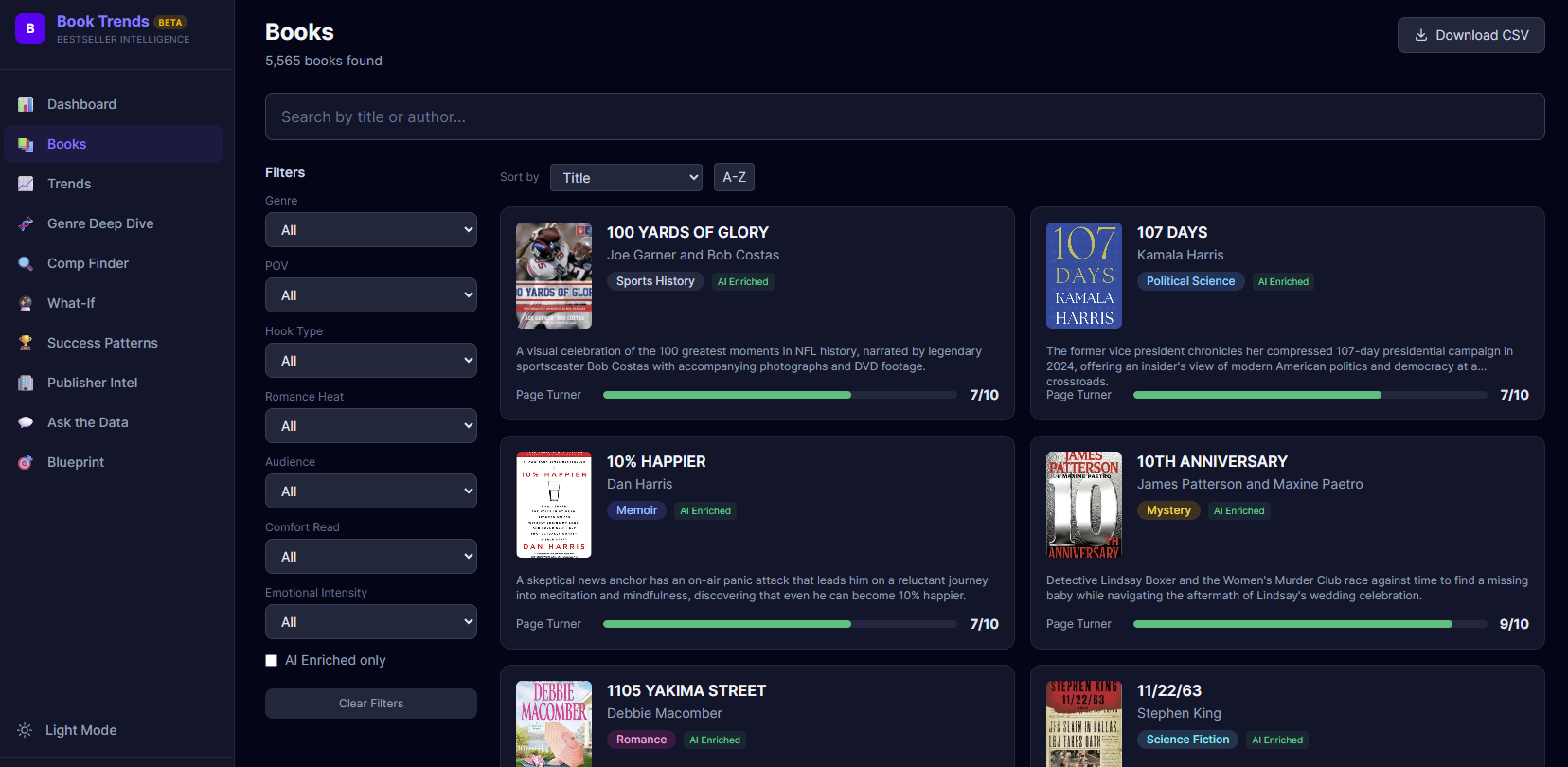Click the search by title or author field
Screen dimensions: 1568x767
(905, 116)
